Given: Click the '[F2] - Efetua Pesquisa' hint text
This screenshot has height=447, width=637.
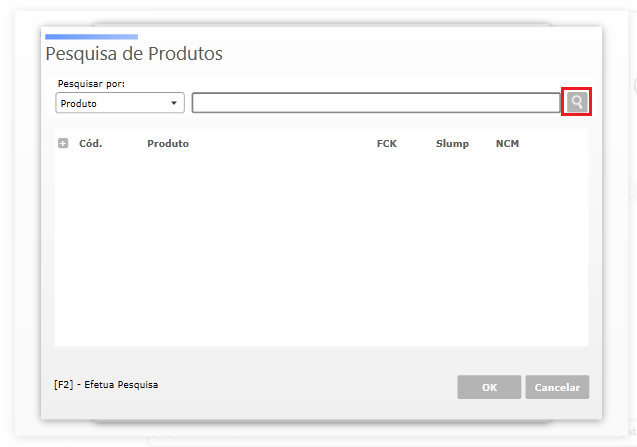Looking at the screenshot, I should coord(106,384).
